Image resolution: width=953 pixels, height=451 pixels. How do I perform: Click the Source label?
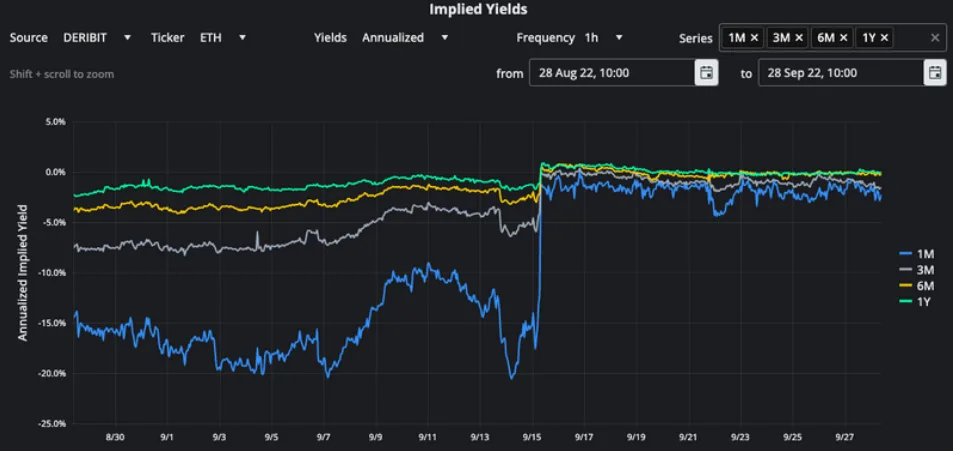click(x=29, y=38)
